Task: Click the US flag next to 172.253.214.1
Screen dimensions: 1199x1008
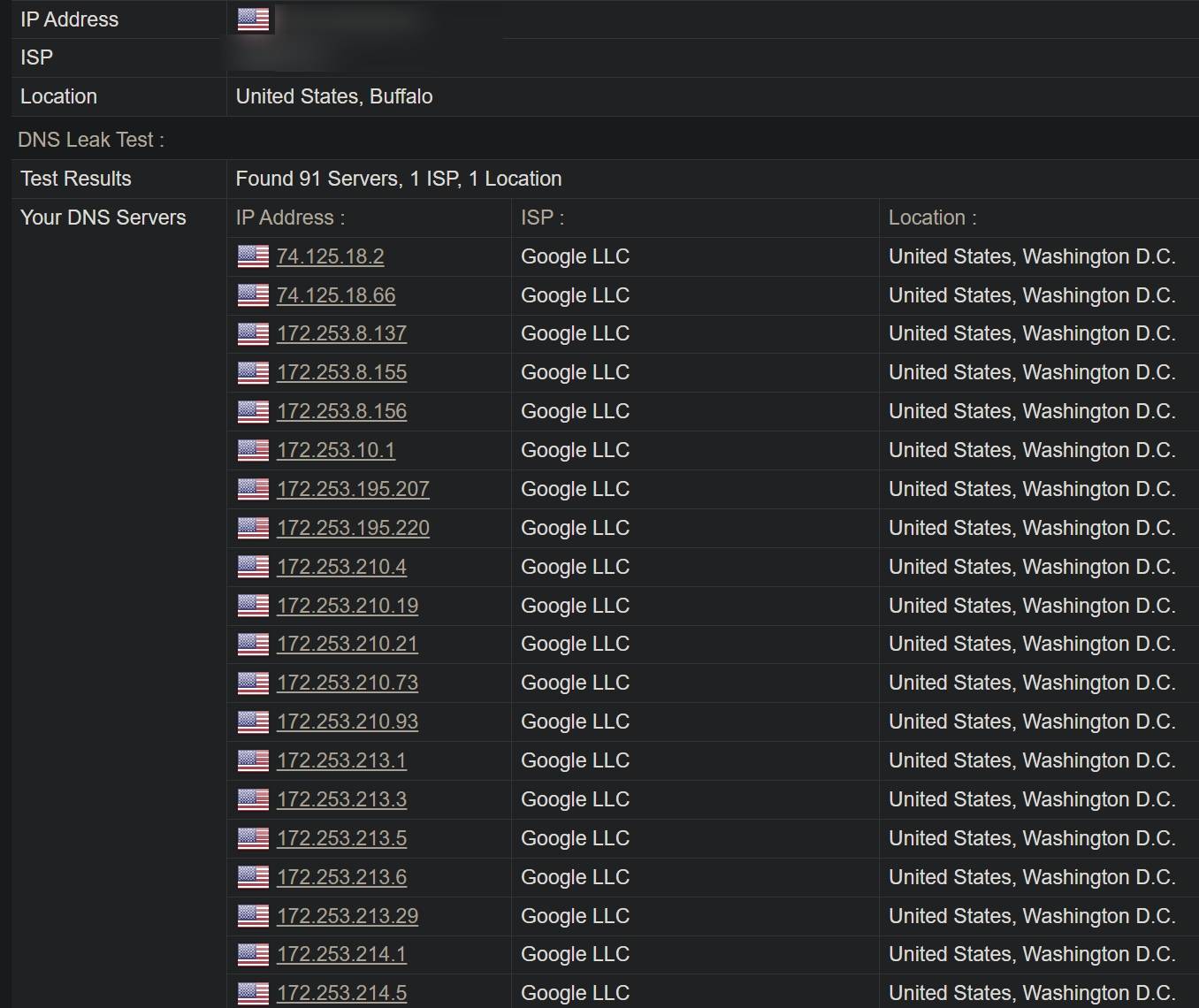Action: [x=253, y=954]
